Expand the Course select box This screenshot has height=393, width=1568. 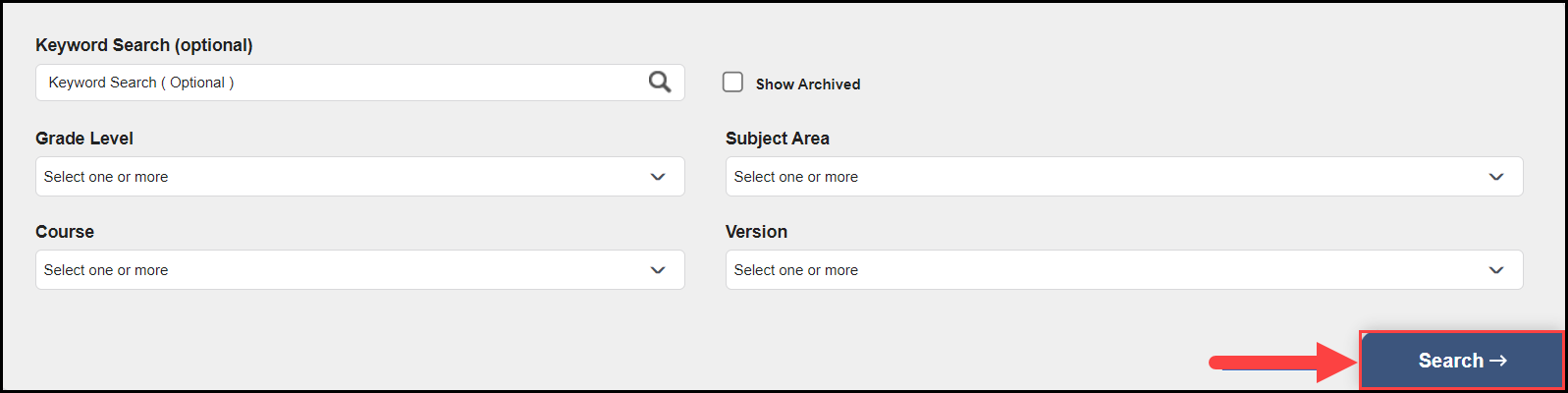pos(360,270)
